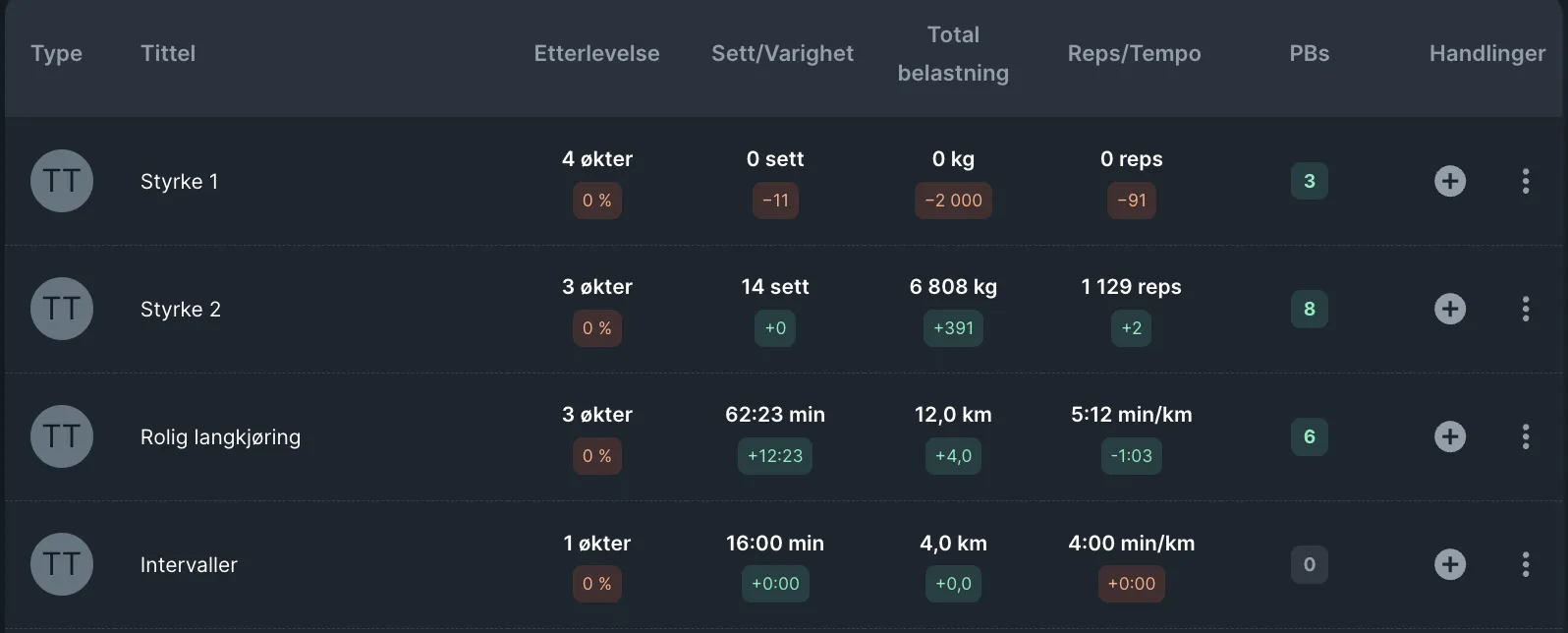Click the Sett/Varighet column header
The width and height of the screenshot is (1568, 633).
point(782,53)
